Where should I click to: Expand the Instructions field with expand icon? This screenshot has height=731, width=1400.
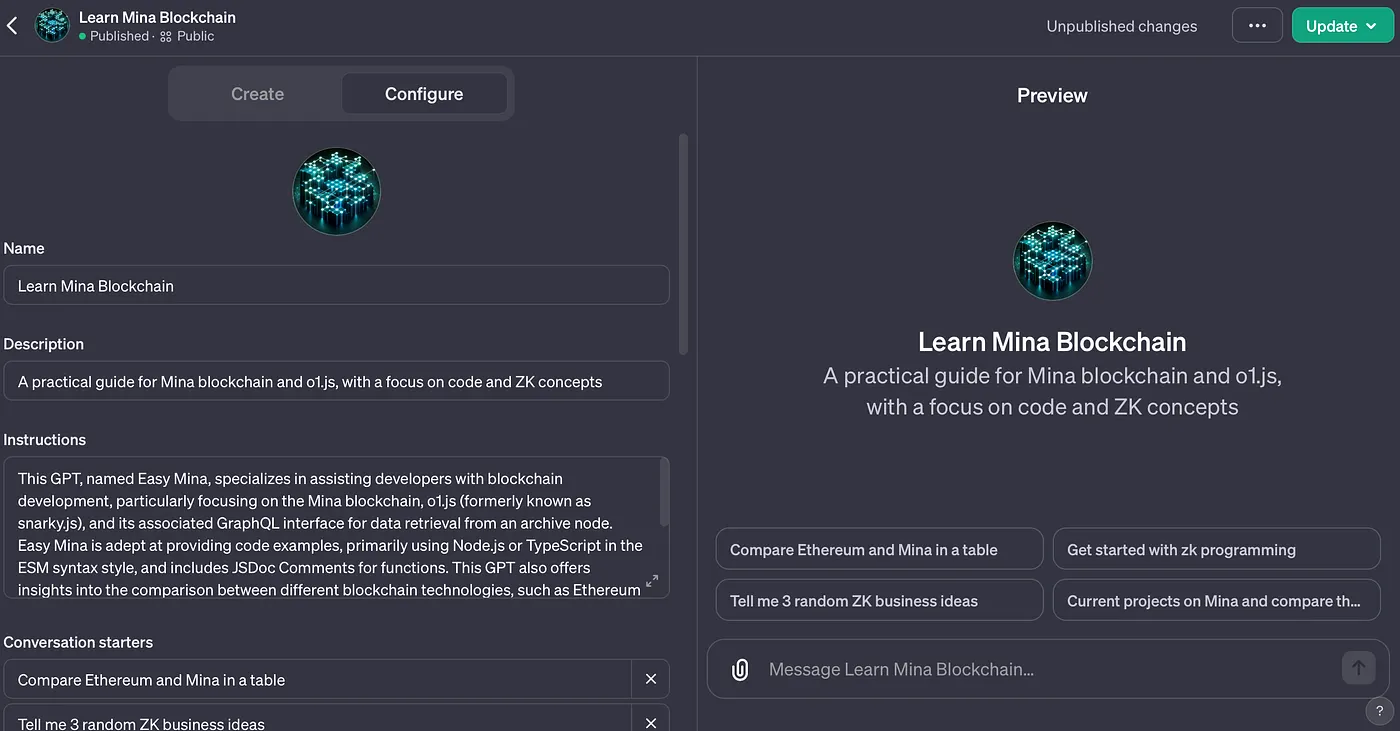tap(652, 580)
